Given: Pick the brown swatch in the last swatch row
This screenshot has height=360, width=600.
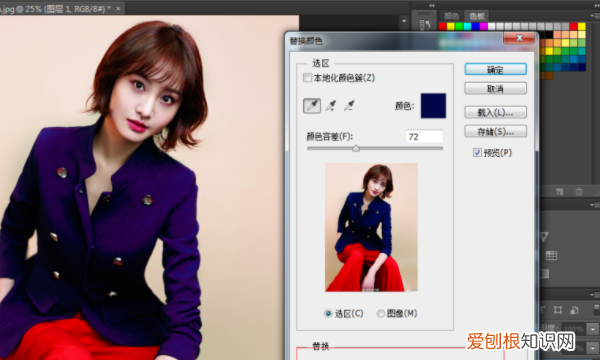Looking at the screenshot, I should tap(549, 75).
